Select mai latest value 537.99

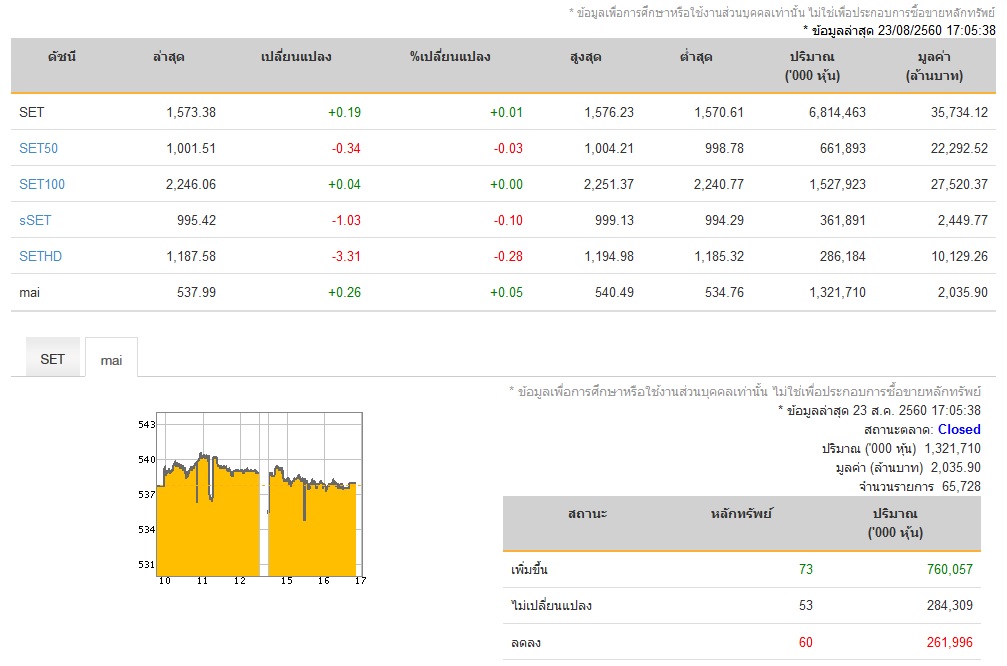197,292
